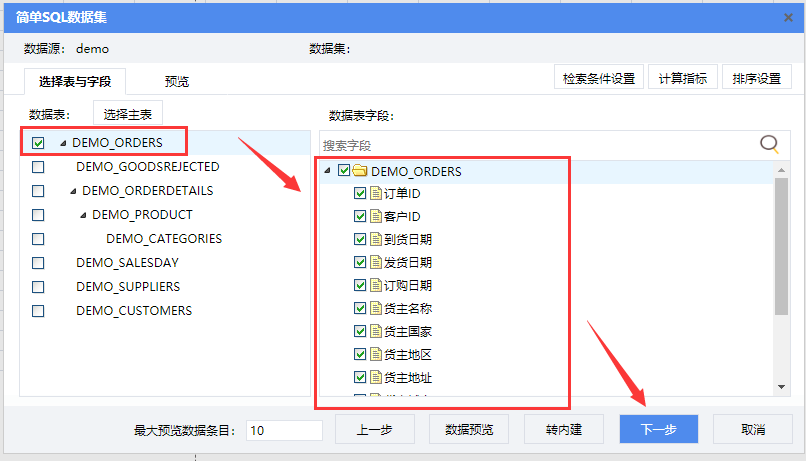
Task: Click the search magnifier icon in field search
Action: click(x=769, y=144)
